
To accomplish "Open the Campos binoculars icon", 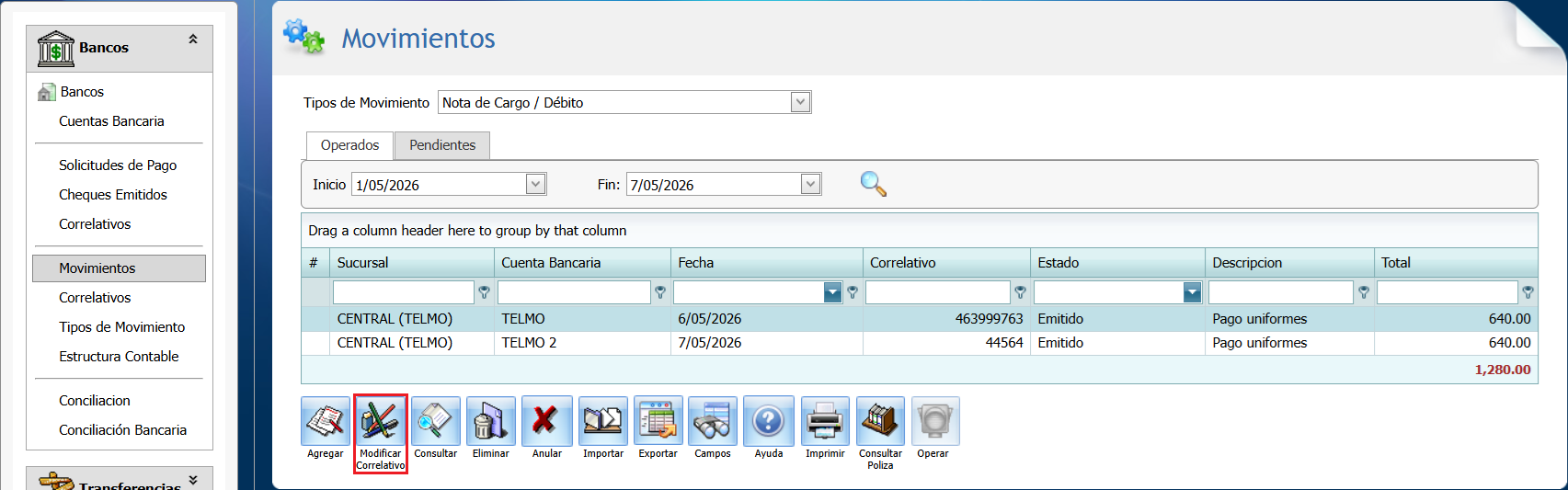I will [713, 421].
